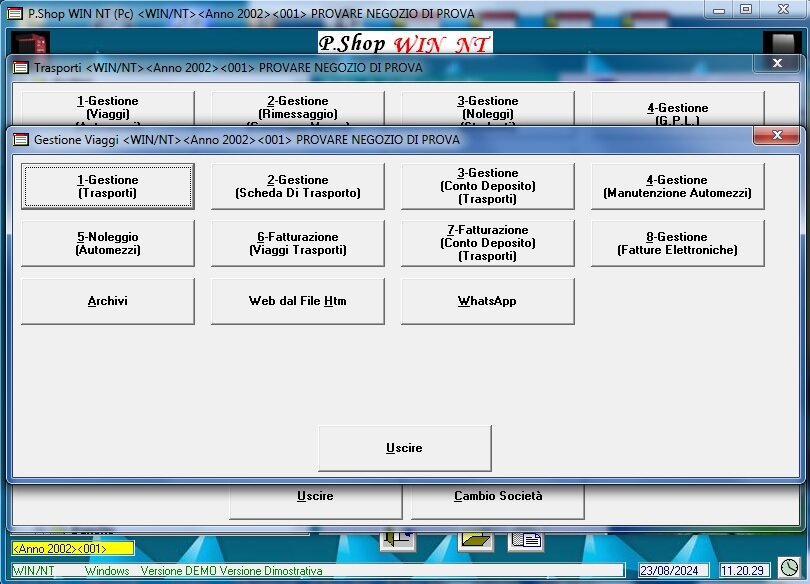Open 1-Gestione (Trasporti)
This screenshot has width=810, height=584.
(107, 186)
